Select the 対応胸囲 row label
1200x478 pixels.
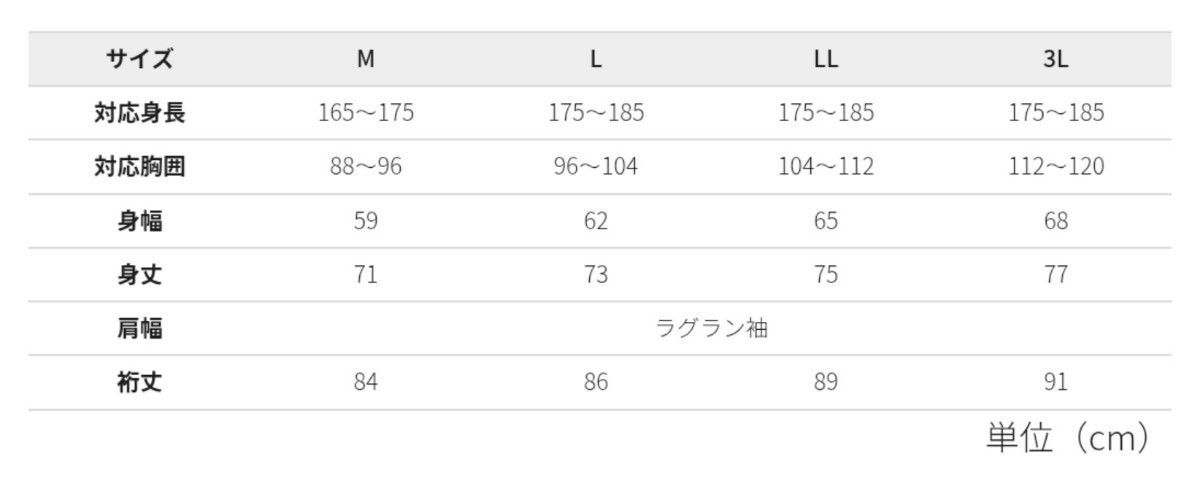click(140, 167)
